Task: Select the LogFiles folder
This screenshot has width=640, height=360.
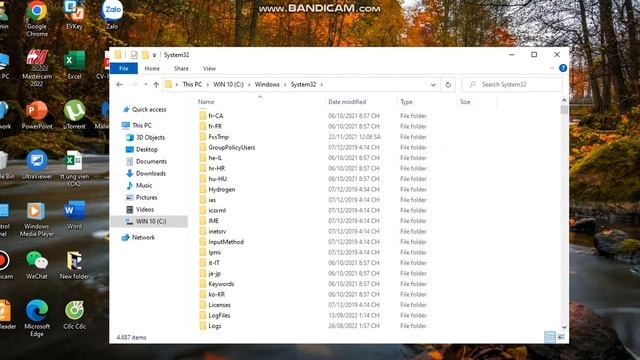Action: 219,316
